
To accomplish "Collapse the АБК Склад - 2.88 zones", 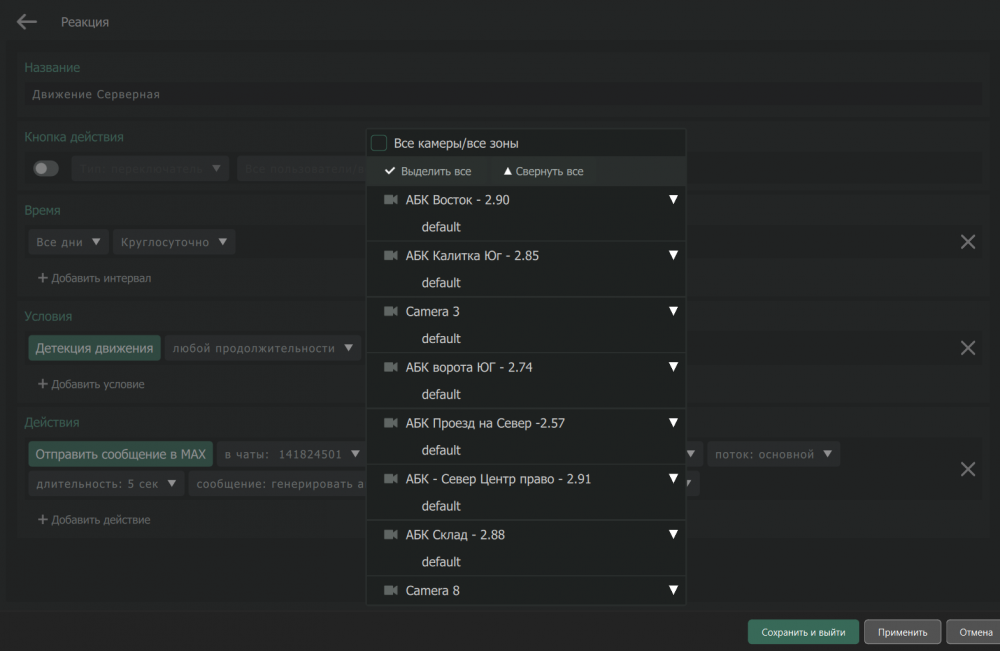I will pos(673,534).
